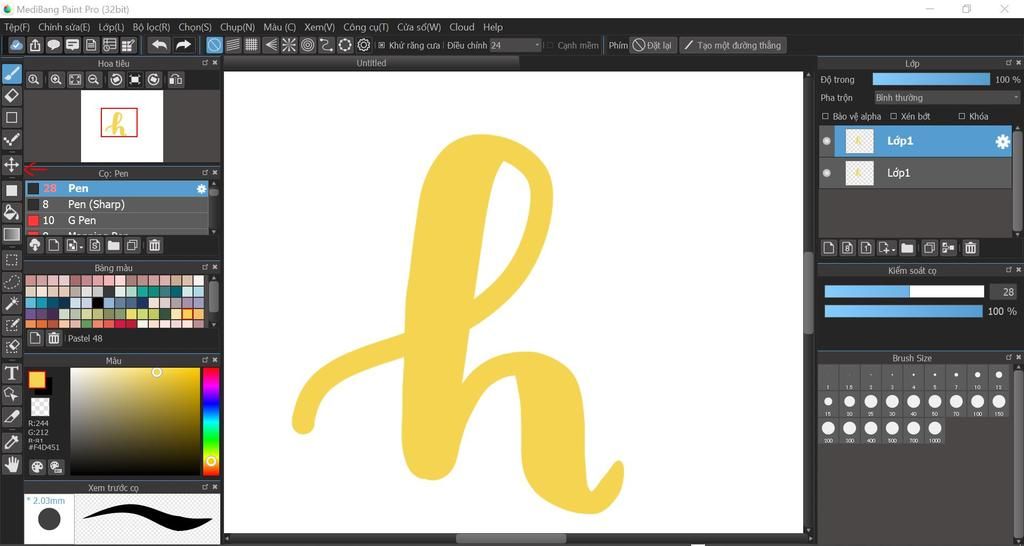The height and width of the screenshot is (546, 1024).
Task: Select the Lasso selection tool
Action: click(12, 282)
